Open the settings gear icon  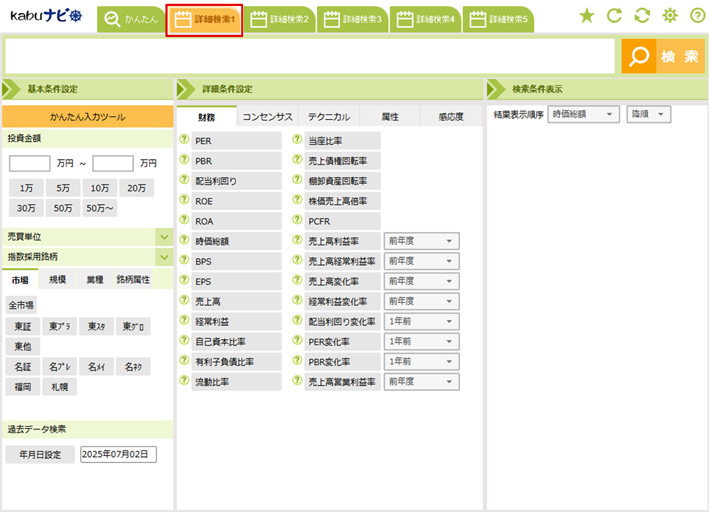(670, 16)
